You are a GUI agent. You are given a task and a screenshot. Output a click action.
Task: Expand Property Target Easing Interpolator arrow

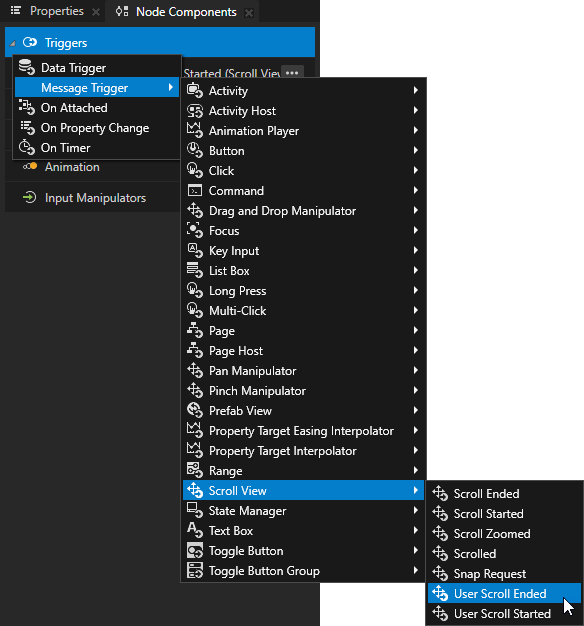pyautogui.click(x=416, y=430)
